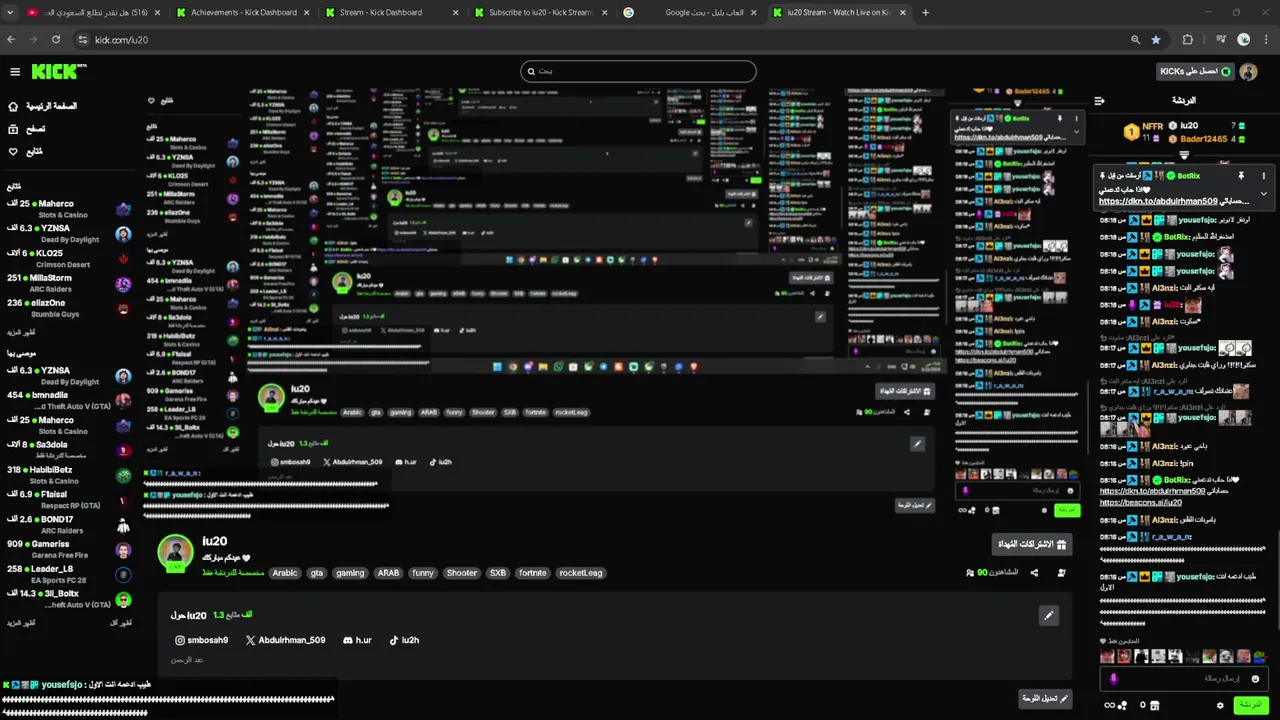Collapse the chat panel with the arrow icon
Image resolution: width=1280 pixels, height=720 pixels.
point(1099,101)
